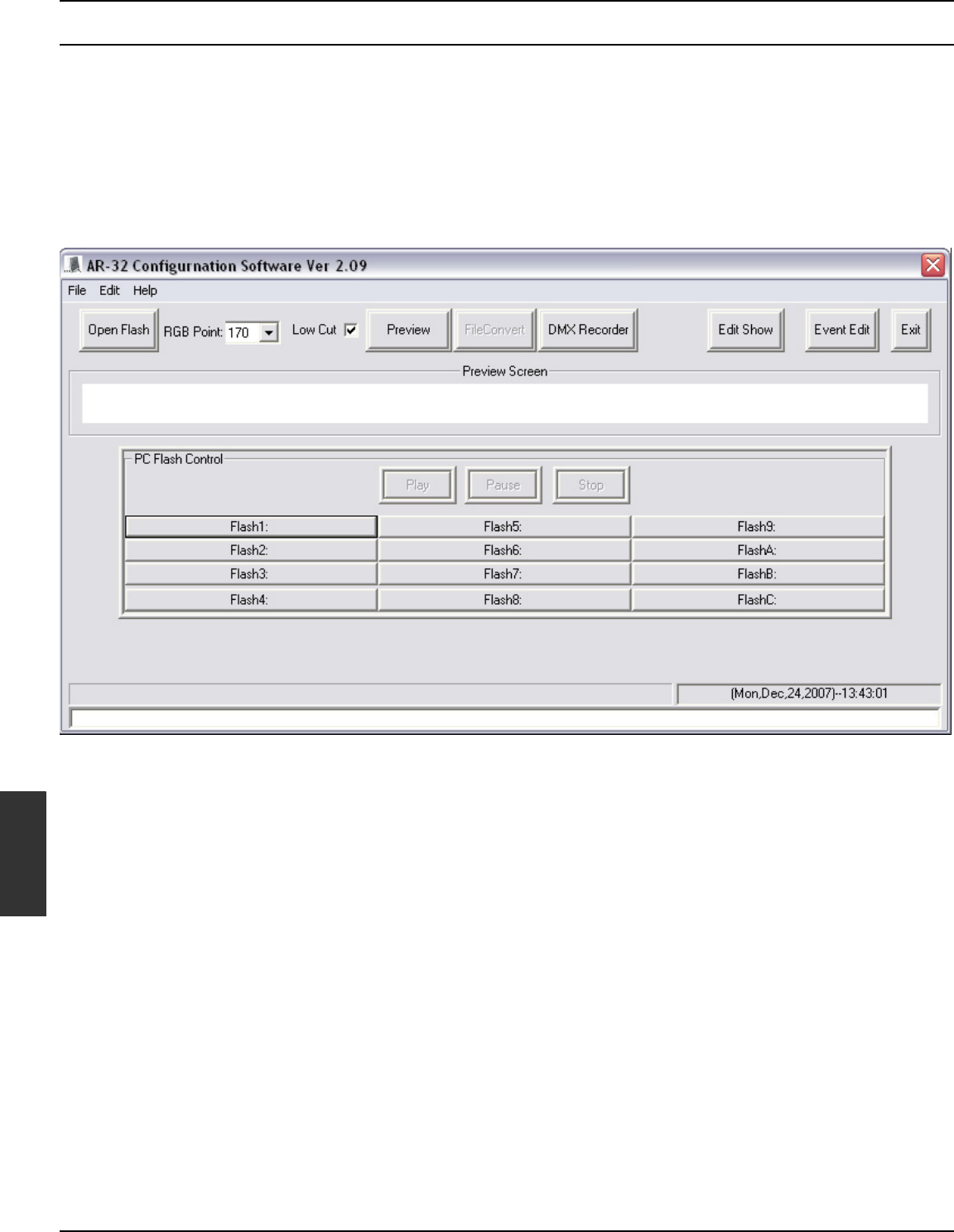This screenshot has height=1232, width=954.
Task: Click the Stop button in PC Flash Control
Action: [x=590, y=485]
